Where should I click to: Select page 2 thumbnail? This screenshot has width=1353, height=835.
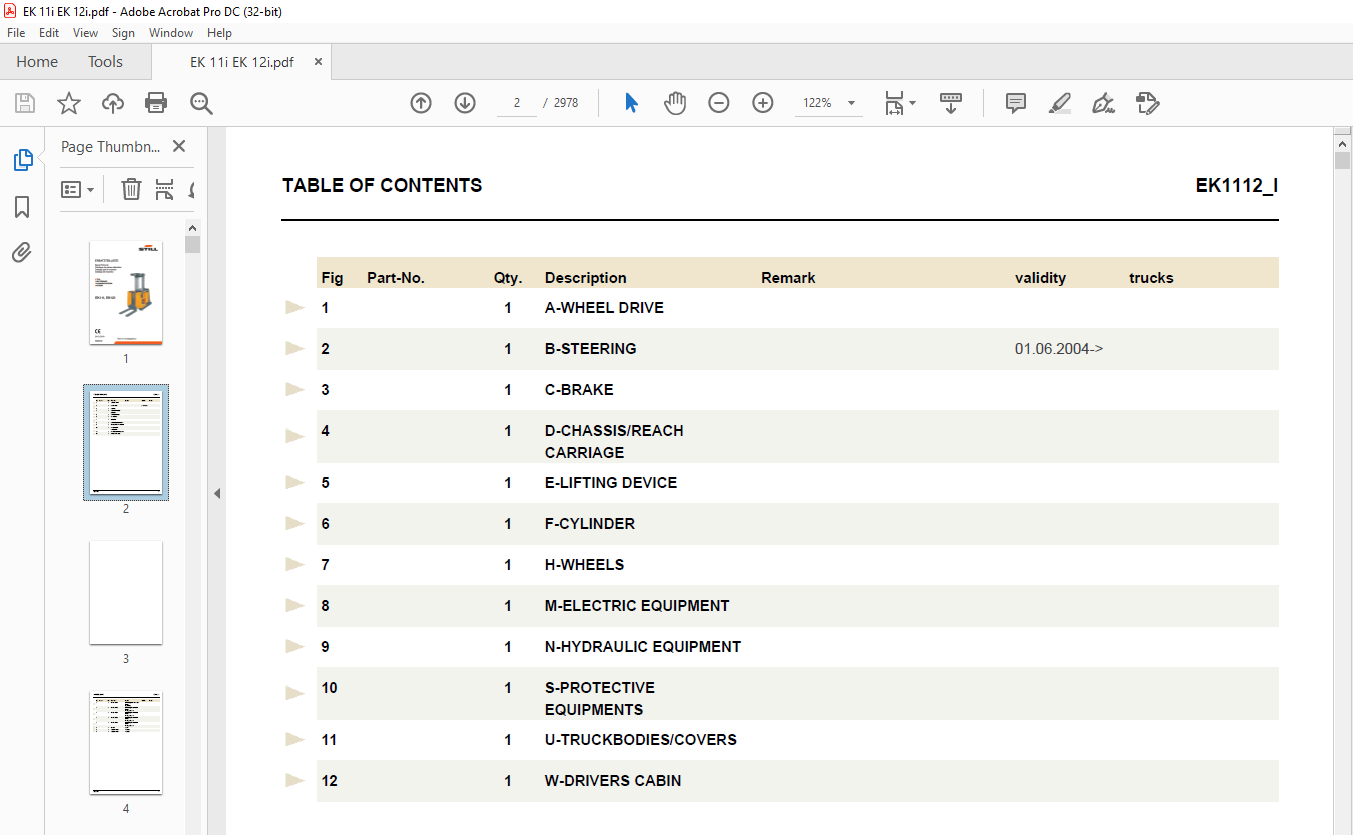(126, 443)
